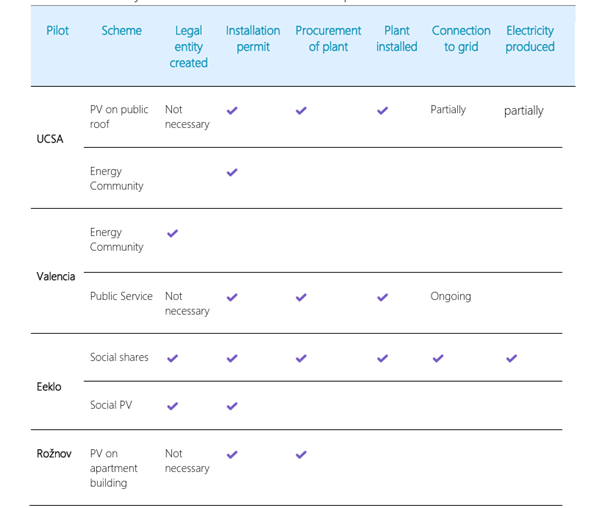Click the Installation permit checkmark for Rožnov
Screen dimensions: 605x508
coord(232,454)
